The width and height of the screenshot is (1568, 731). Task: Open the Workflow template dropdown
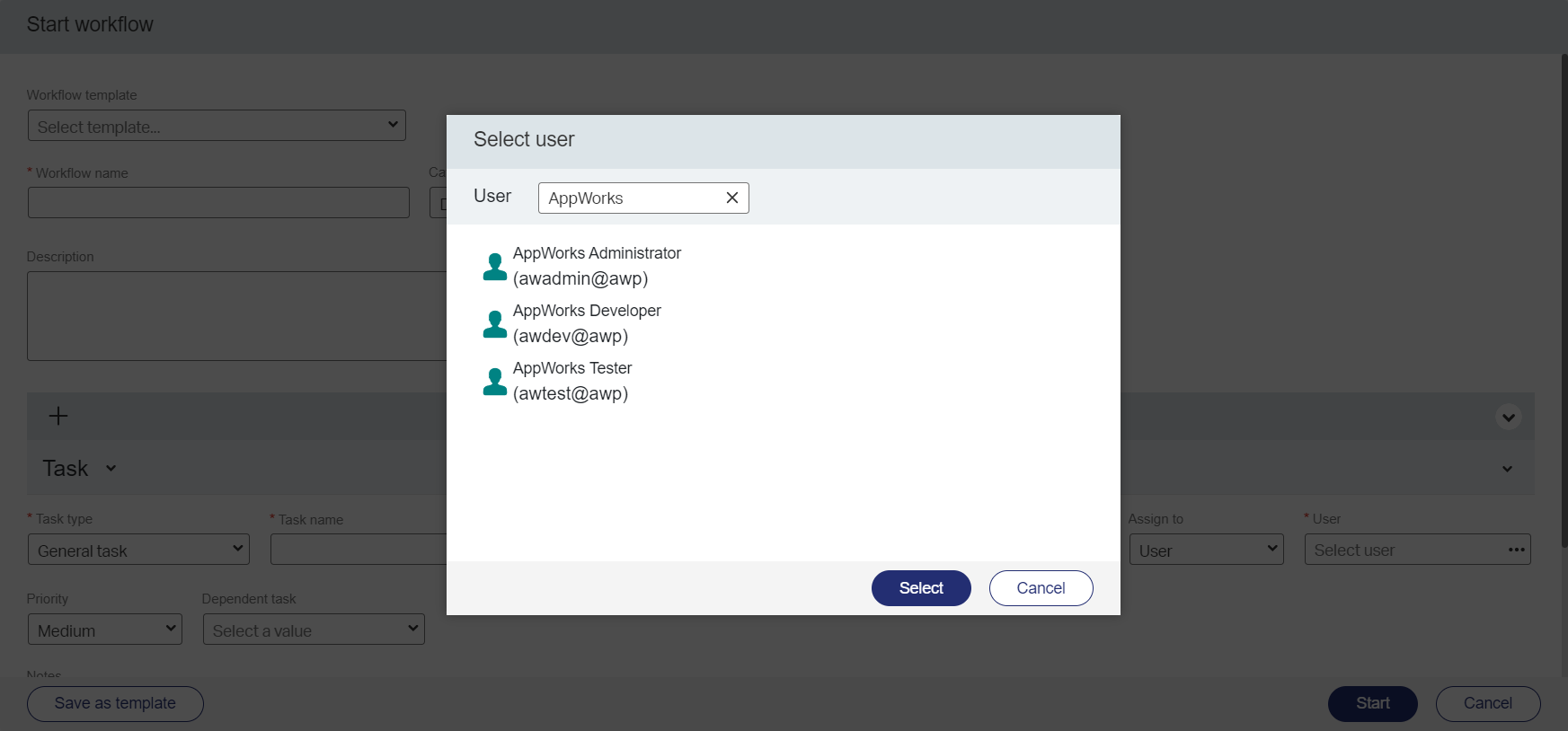(x=217, y=126)
